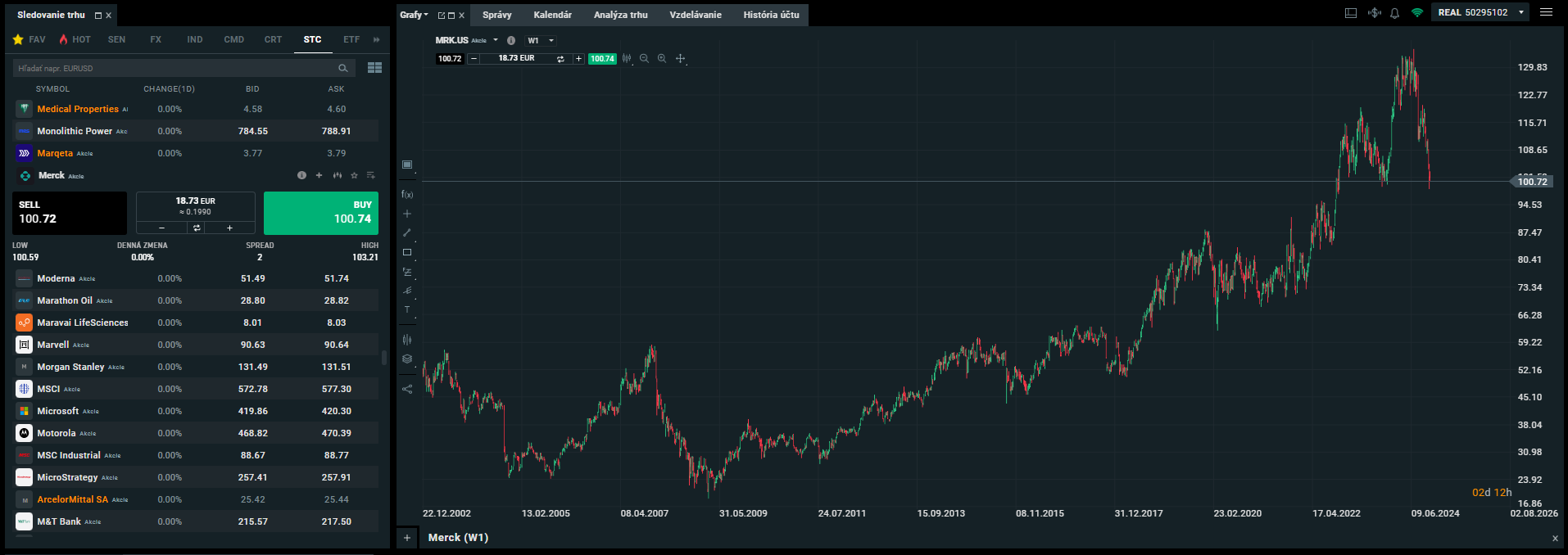Switch to the ETF tab

[x=351, y=39]
